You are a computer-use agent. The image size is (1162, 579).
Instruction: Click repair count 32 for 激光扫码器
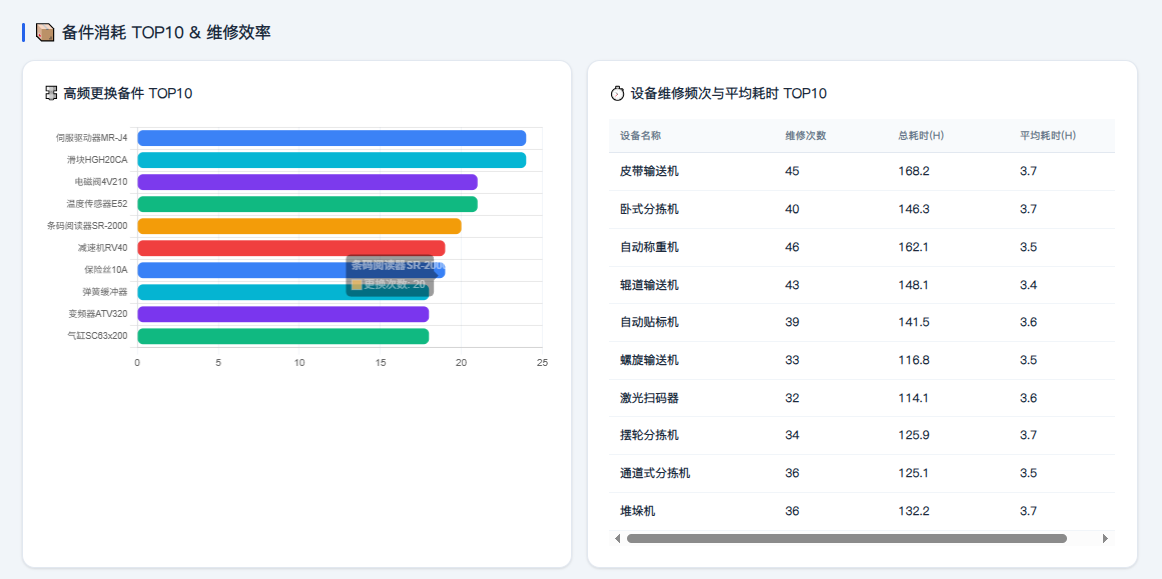click(x=792, y=398)
